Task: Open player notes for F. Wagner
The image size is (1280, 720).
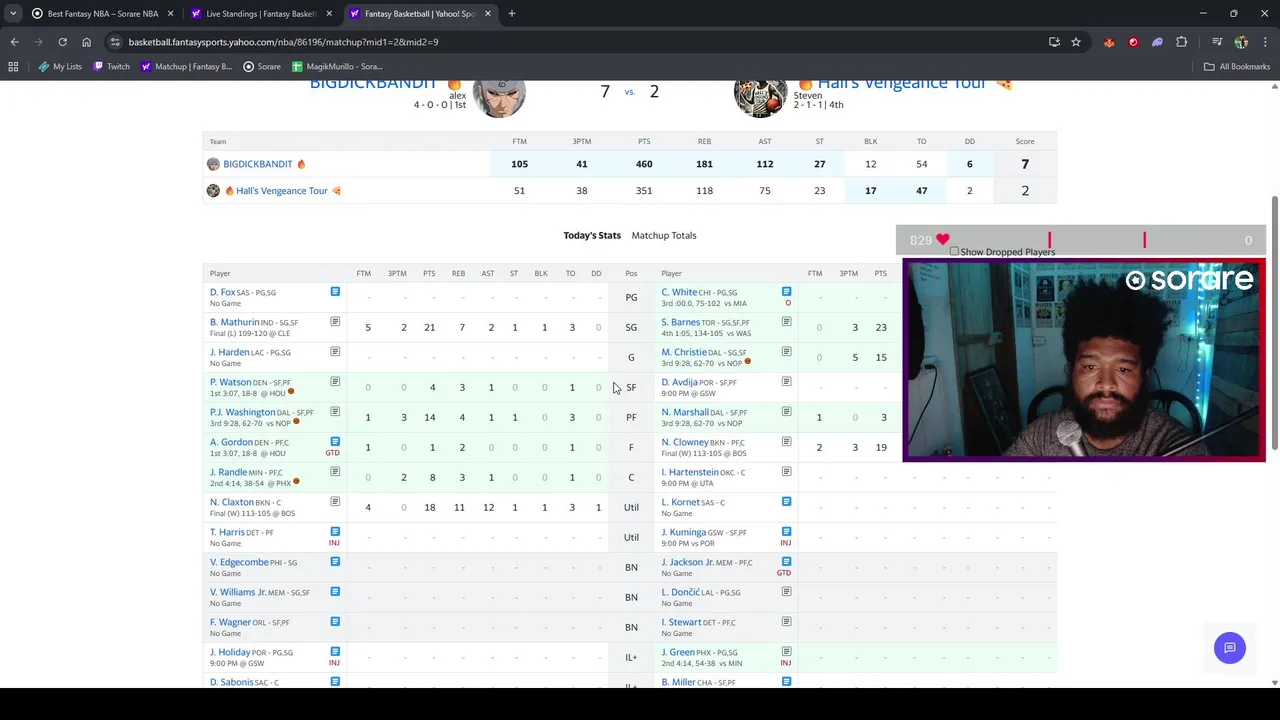Action: pyautogui.click(x=335, y=622)
